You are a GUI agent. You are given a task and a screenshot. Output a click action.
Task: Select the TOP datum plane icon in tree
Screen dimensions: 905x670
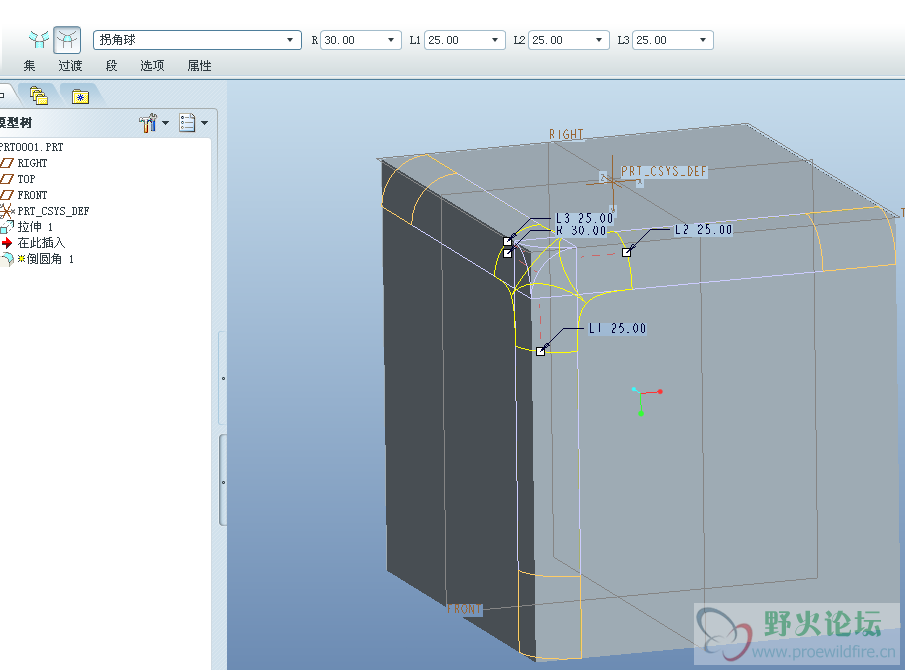click(x=7, y=179)
